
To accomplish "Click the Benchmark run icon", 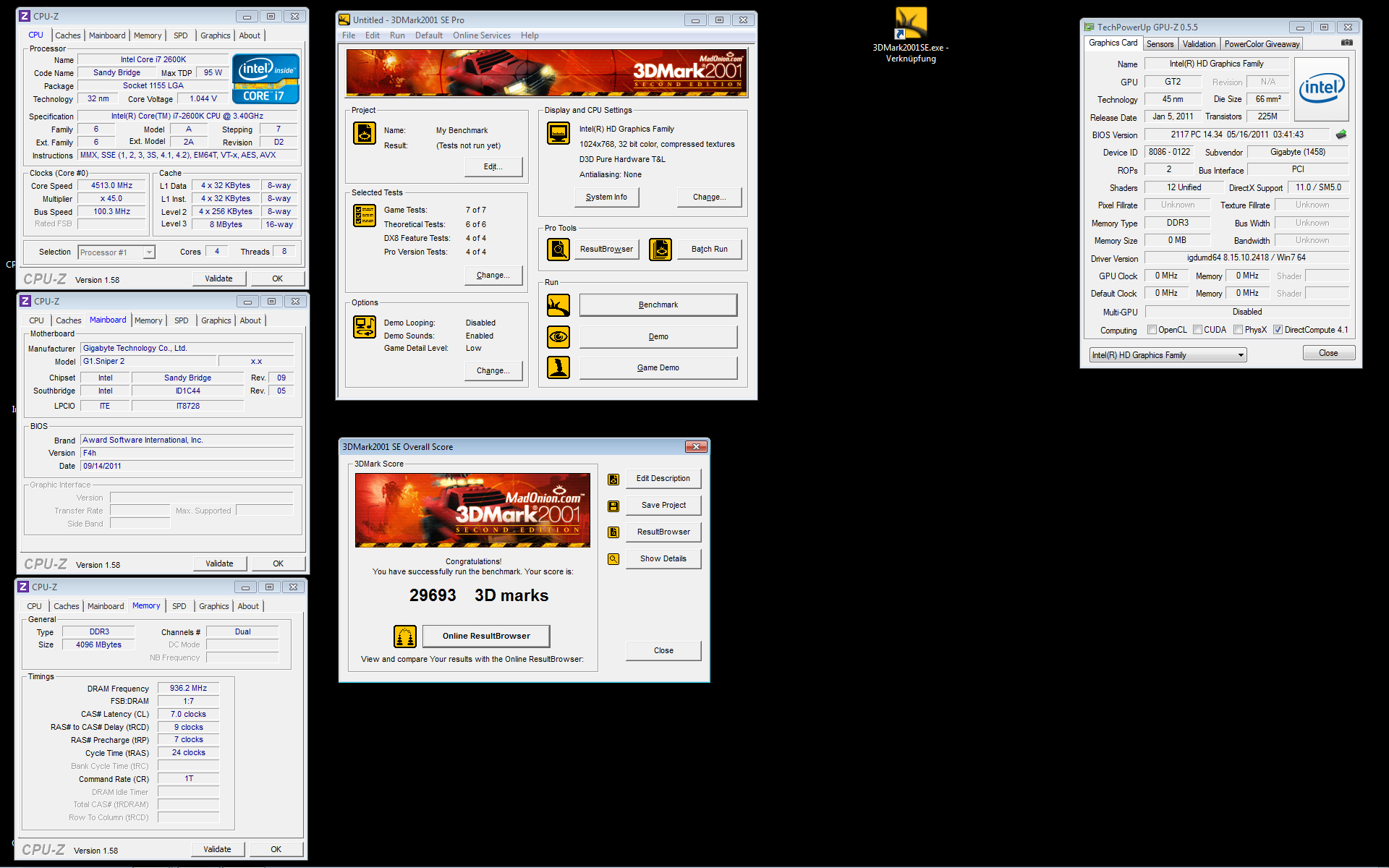I will tap(558, 305).
